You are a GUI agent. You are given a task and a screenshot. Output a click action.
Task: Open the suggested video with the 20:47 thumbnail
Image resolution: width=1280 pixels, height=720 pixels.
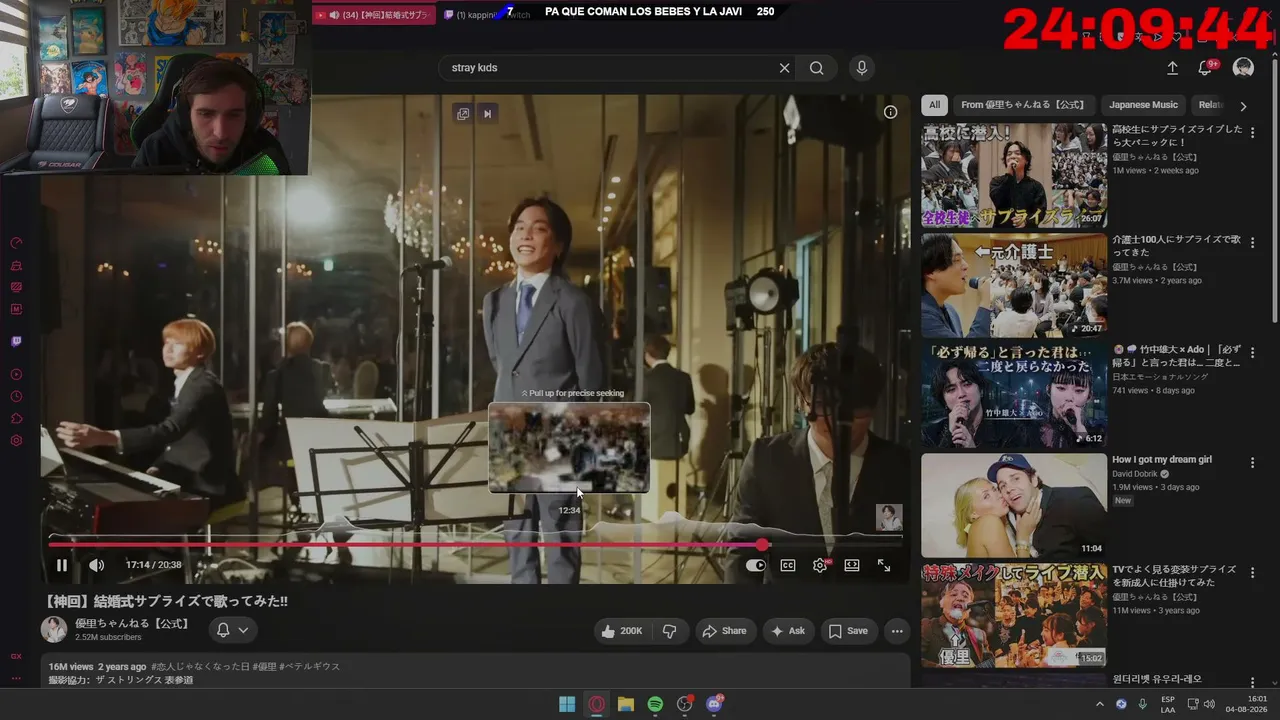point(1014,286)
